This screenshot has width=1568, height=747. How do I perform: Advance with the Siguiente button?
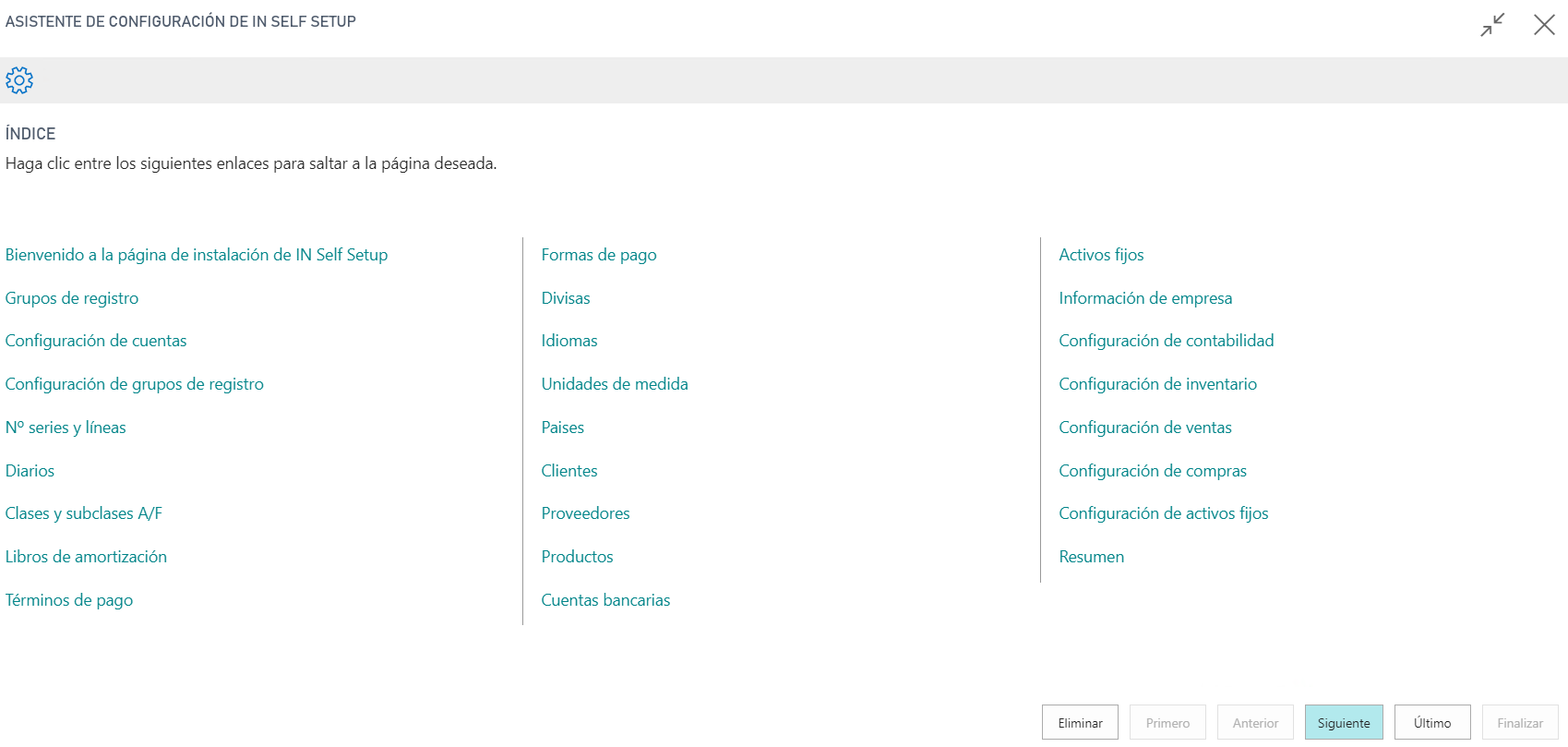click(x=1344, y=723)
